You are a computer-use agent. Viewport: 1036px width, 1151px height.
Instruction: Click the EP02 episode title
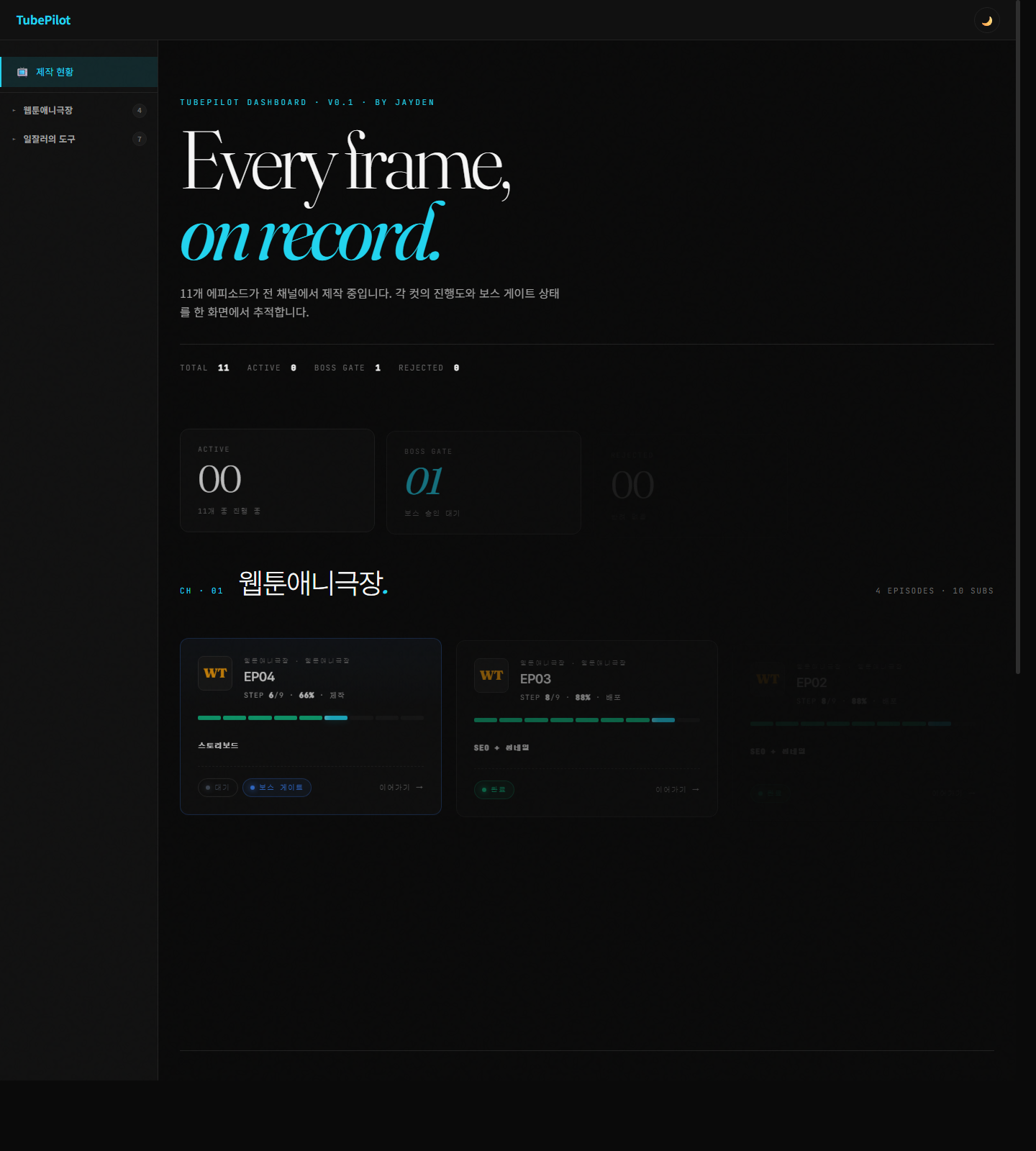(812, 683)
